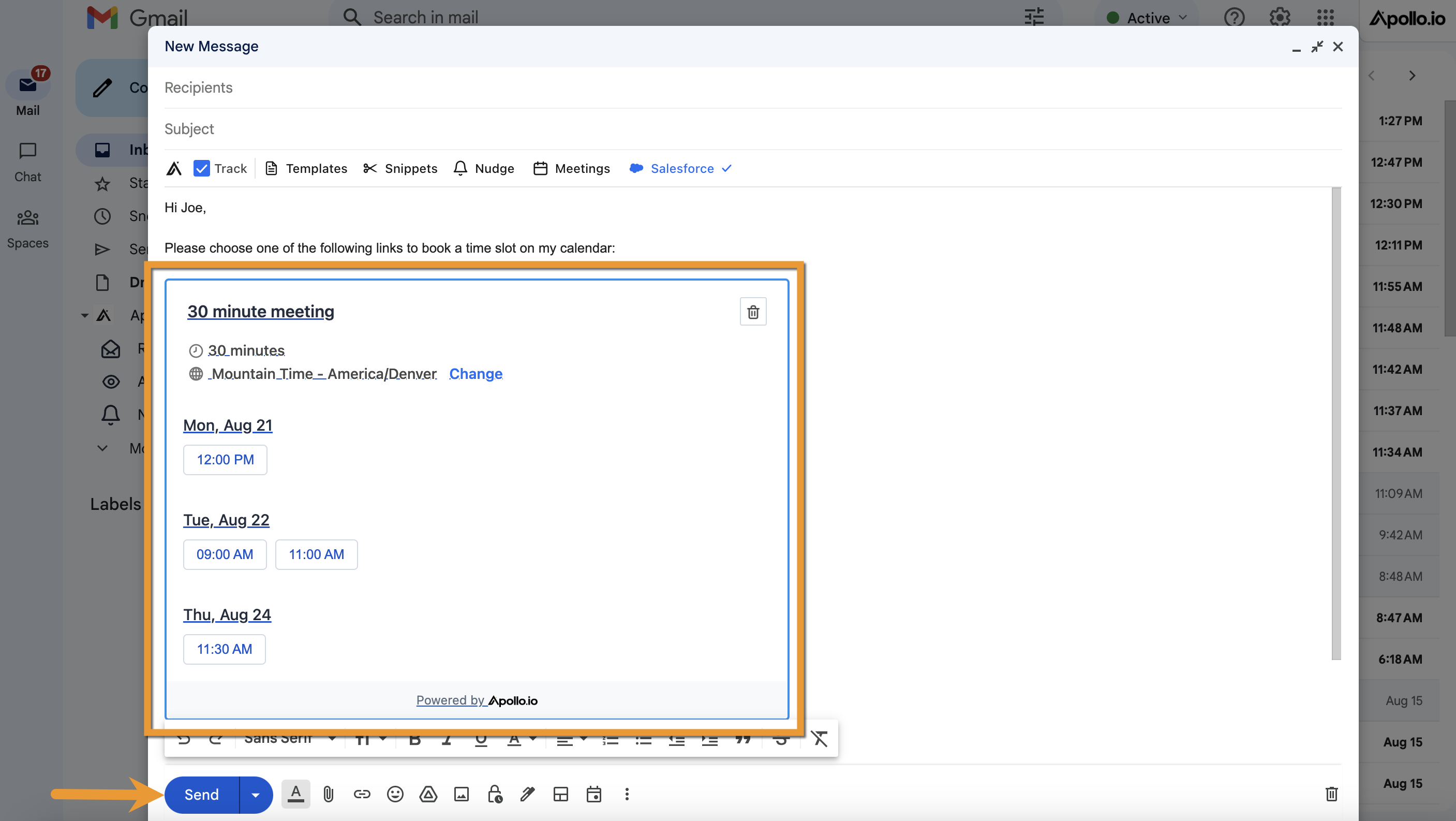Viewport: 1456px width, 821px height.
Task: Open the Send options dropdown arrow
Action: (x=256, y=795)
